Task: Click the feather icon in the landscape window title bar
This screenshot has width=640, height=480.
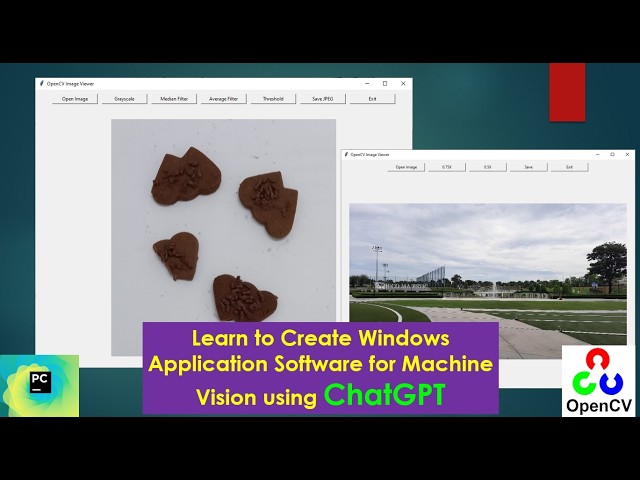Action: [x=346, y=154]
